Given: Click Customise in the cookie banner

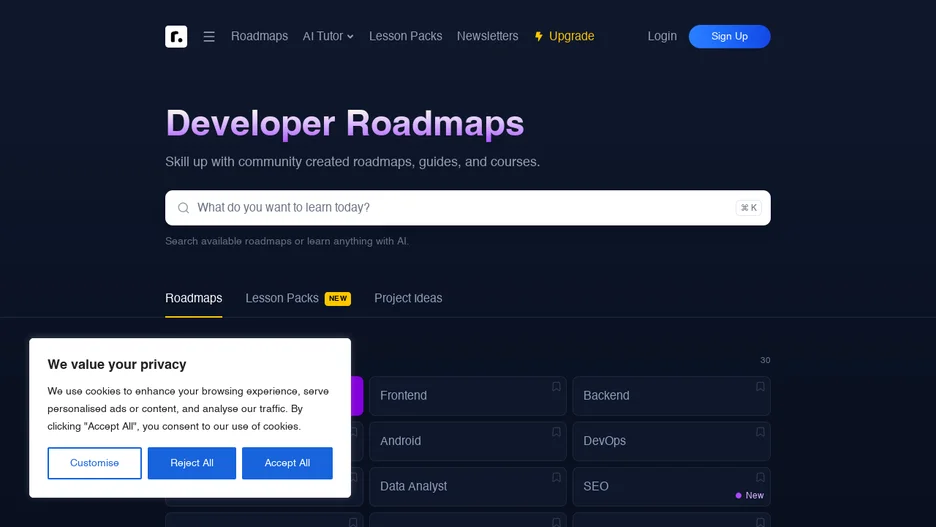Looking at the screenshot, I should tap(94, 463).
